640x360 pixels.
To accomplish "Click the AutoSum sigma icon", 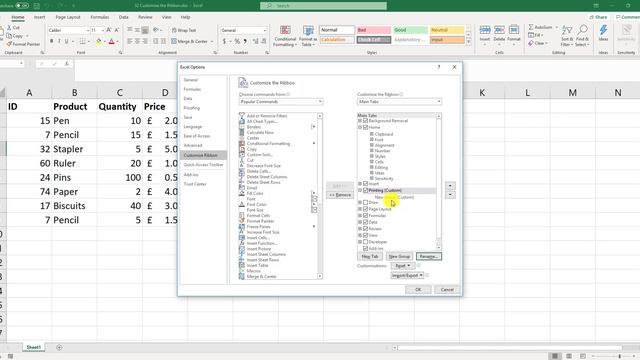I will 531,27.
